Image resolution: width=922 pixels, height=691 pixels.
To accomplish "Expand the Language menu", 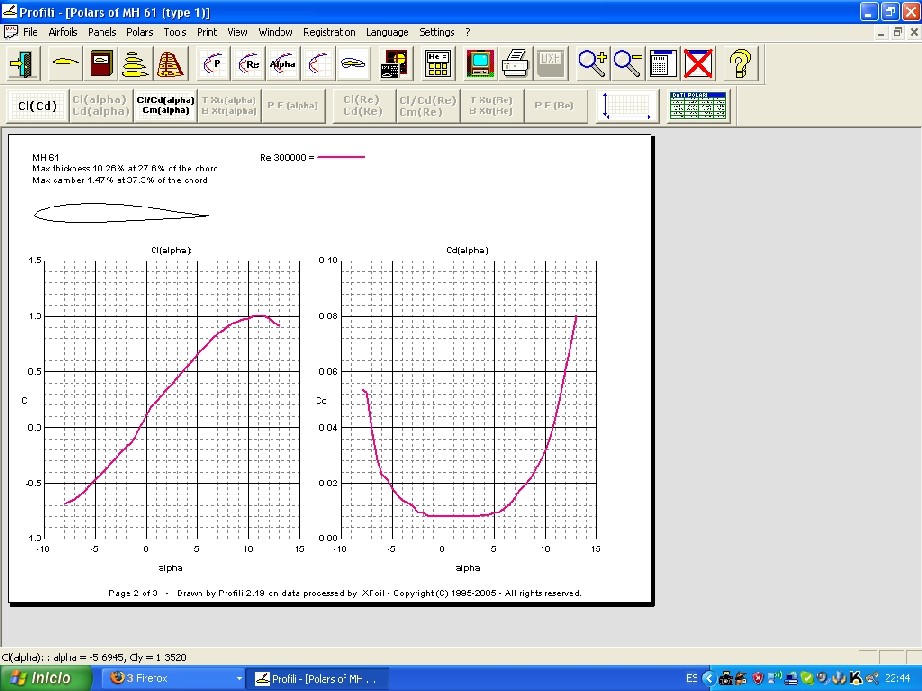I will (x=387, y=32).
